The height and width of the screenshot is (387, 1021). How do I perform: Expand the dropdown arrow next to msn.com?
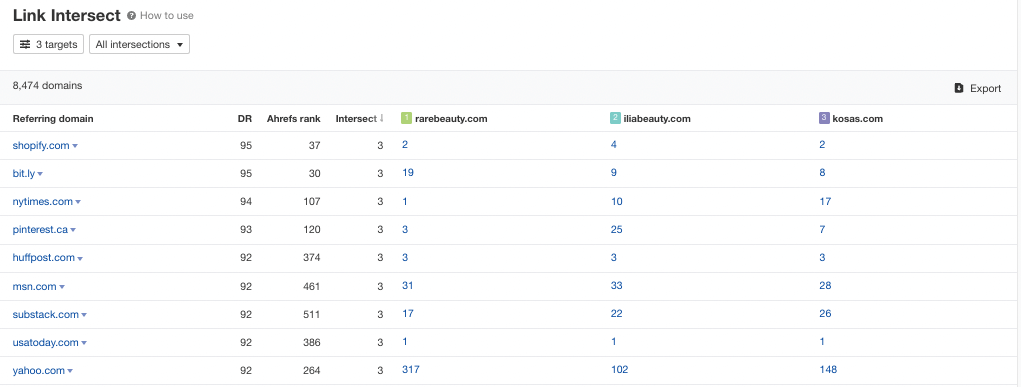click(62, 287)
